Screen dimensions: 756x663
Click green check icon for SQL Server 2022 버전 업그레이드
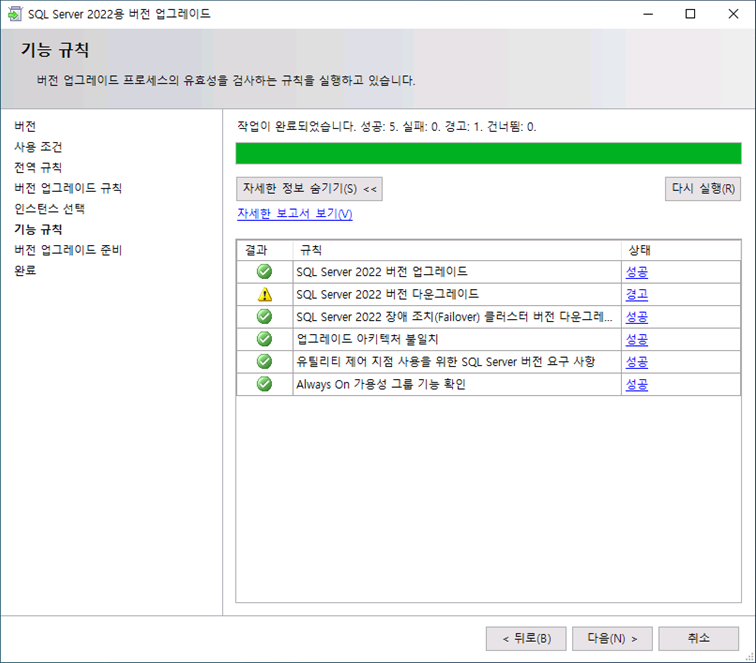tap(264, 271)
